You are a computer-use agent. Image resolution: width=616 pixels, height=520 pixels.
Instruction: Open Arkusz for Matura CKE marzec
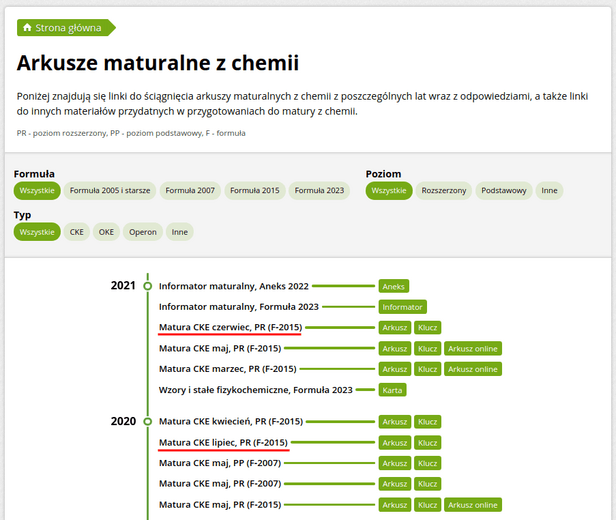(x=395, y=369)
